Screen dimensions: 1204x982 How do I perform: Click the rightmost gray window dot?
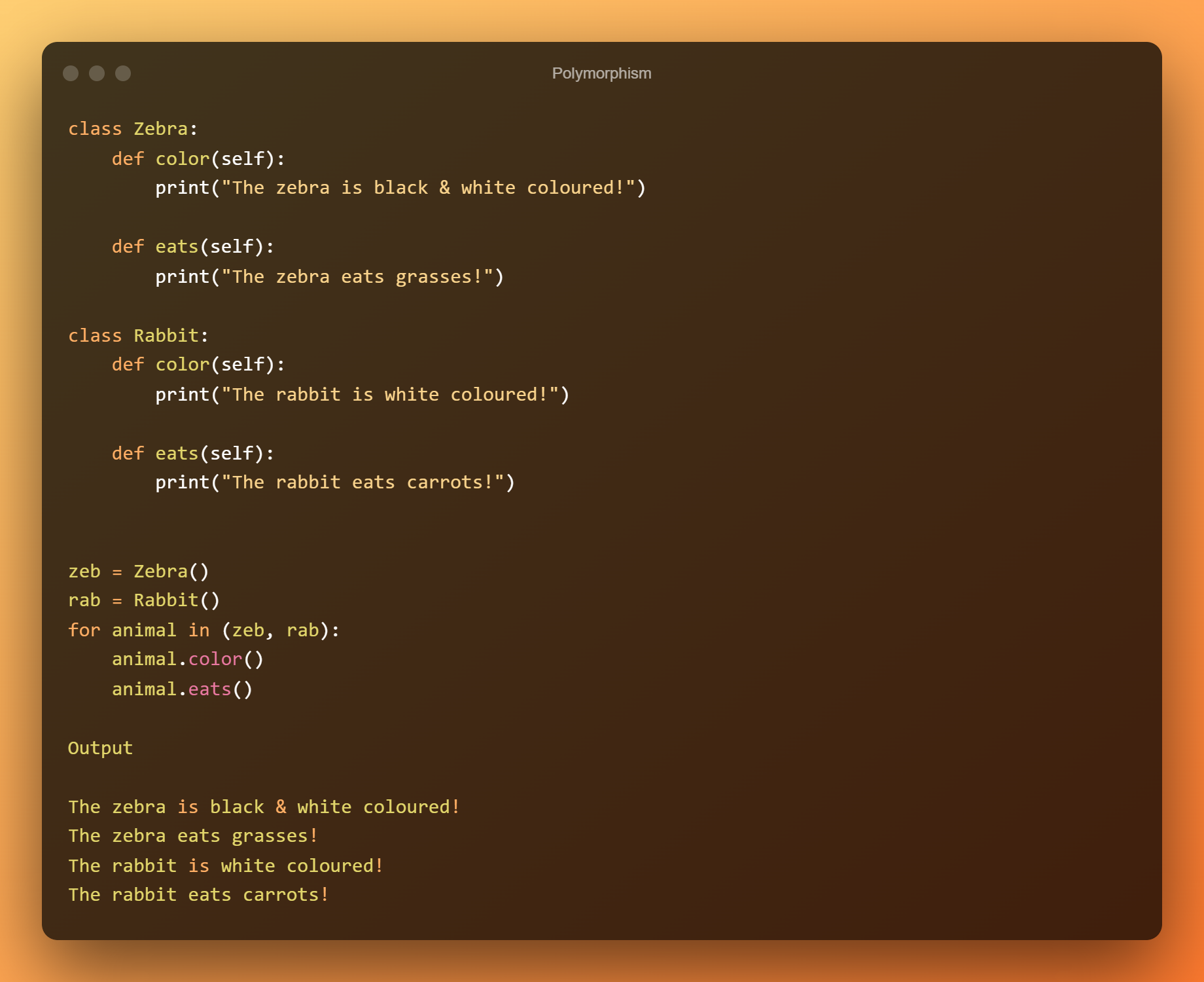(123, 73)
